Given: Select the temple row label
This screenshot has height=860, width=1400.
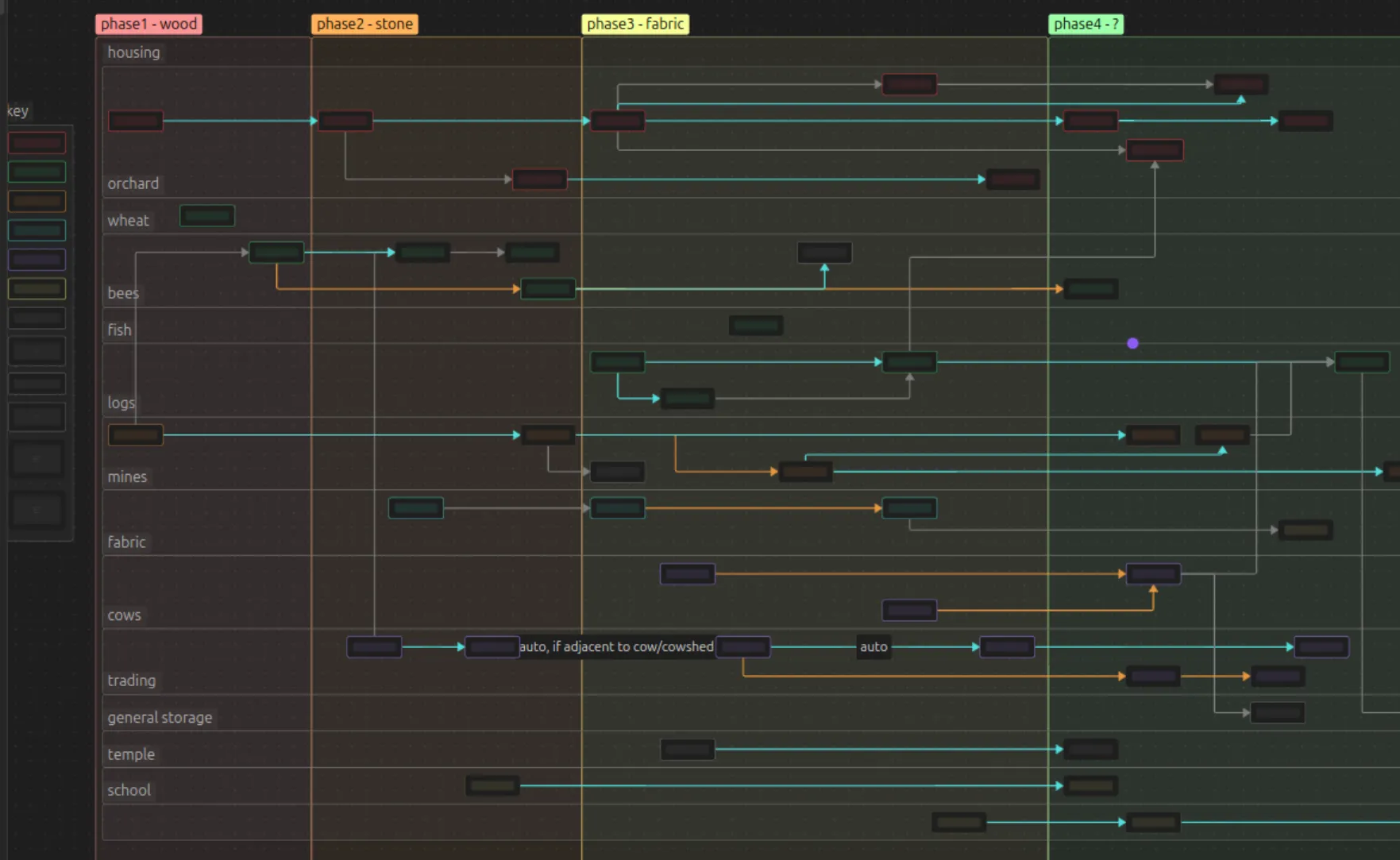Looking at the screenshot, I should pyautogui.click(x=131, y=754).
